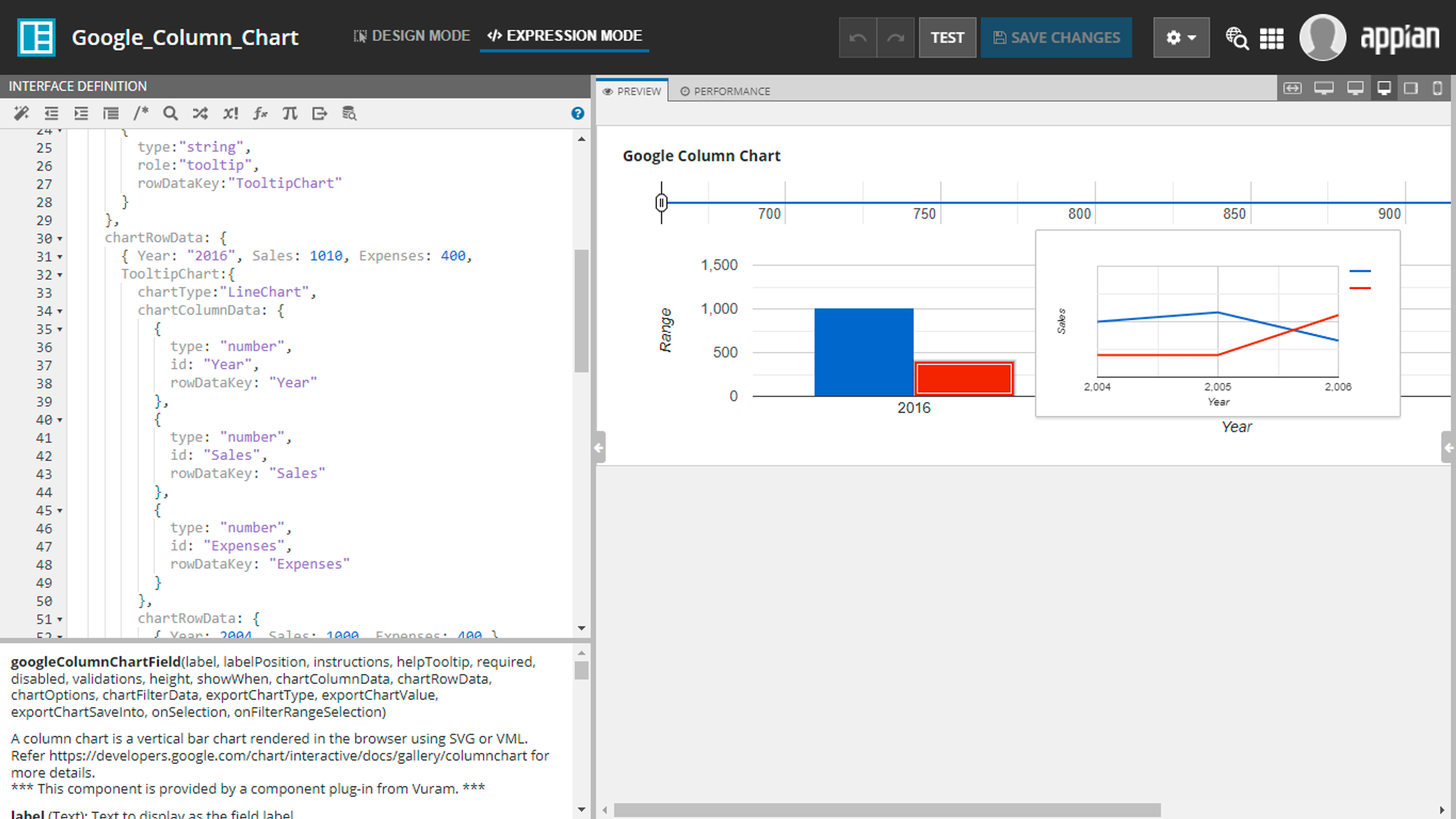Click the align lines toolbar icon
The width and height of the screenshot is (1456, 819).
(111, 114)
